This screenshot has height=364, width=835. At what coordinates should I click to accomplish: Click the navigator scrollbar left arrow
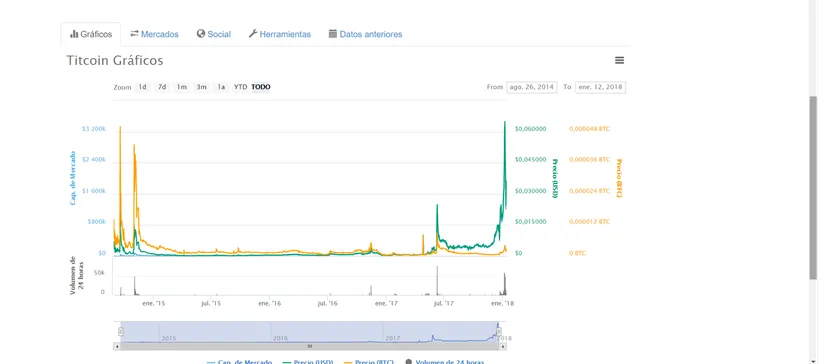(x=117, y=346)
